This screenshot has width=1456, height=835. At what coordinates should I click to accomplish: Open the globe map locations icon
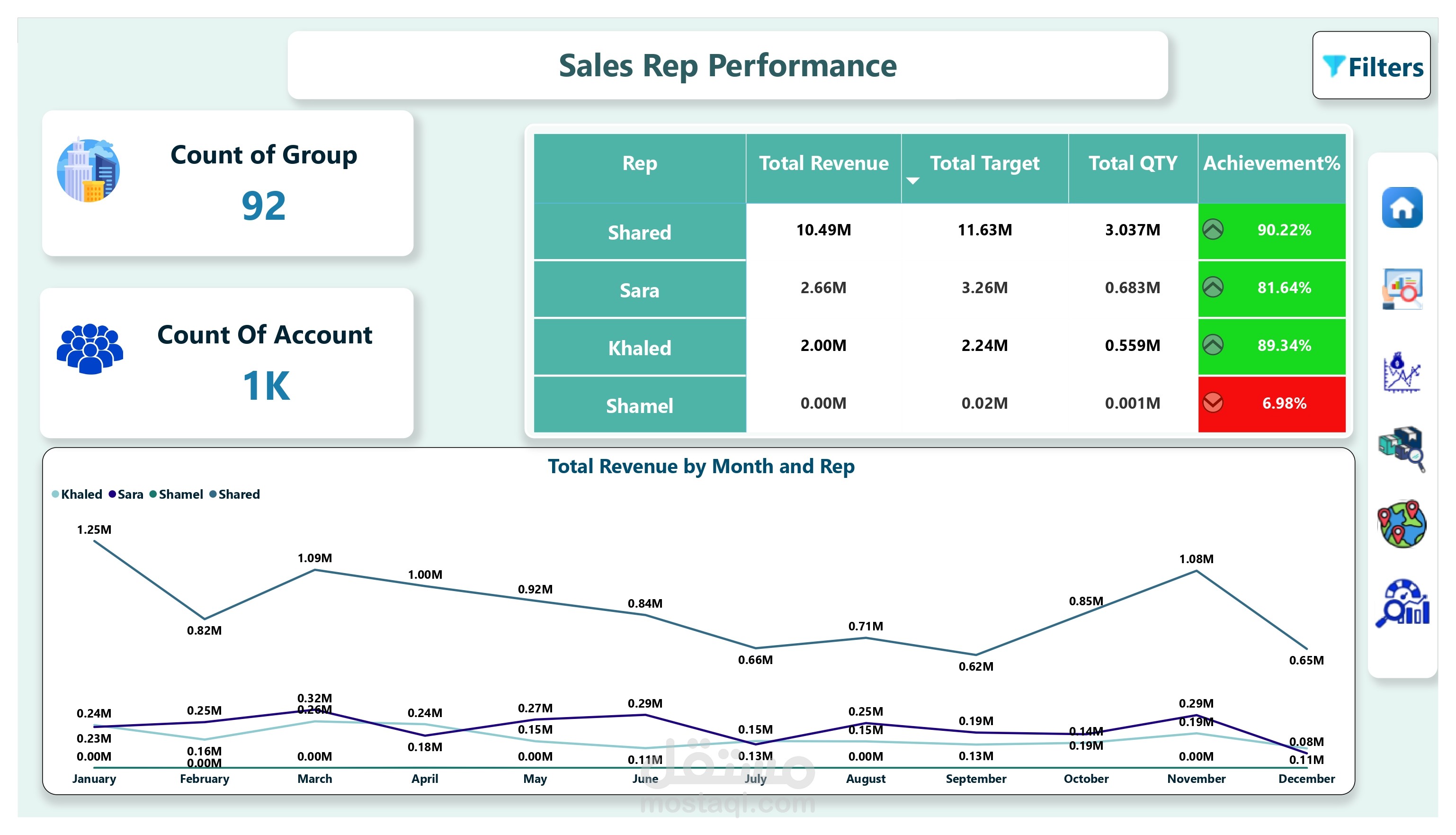[x=1402, y=524]
